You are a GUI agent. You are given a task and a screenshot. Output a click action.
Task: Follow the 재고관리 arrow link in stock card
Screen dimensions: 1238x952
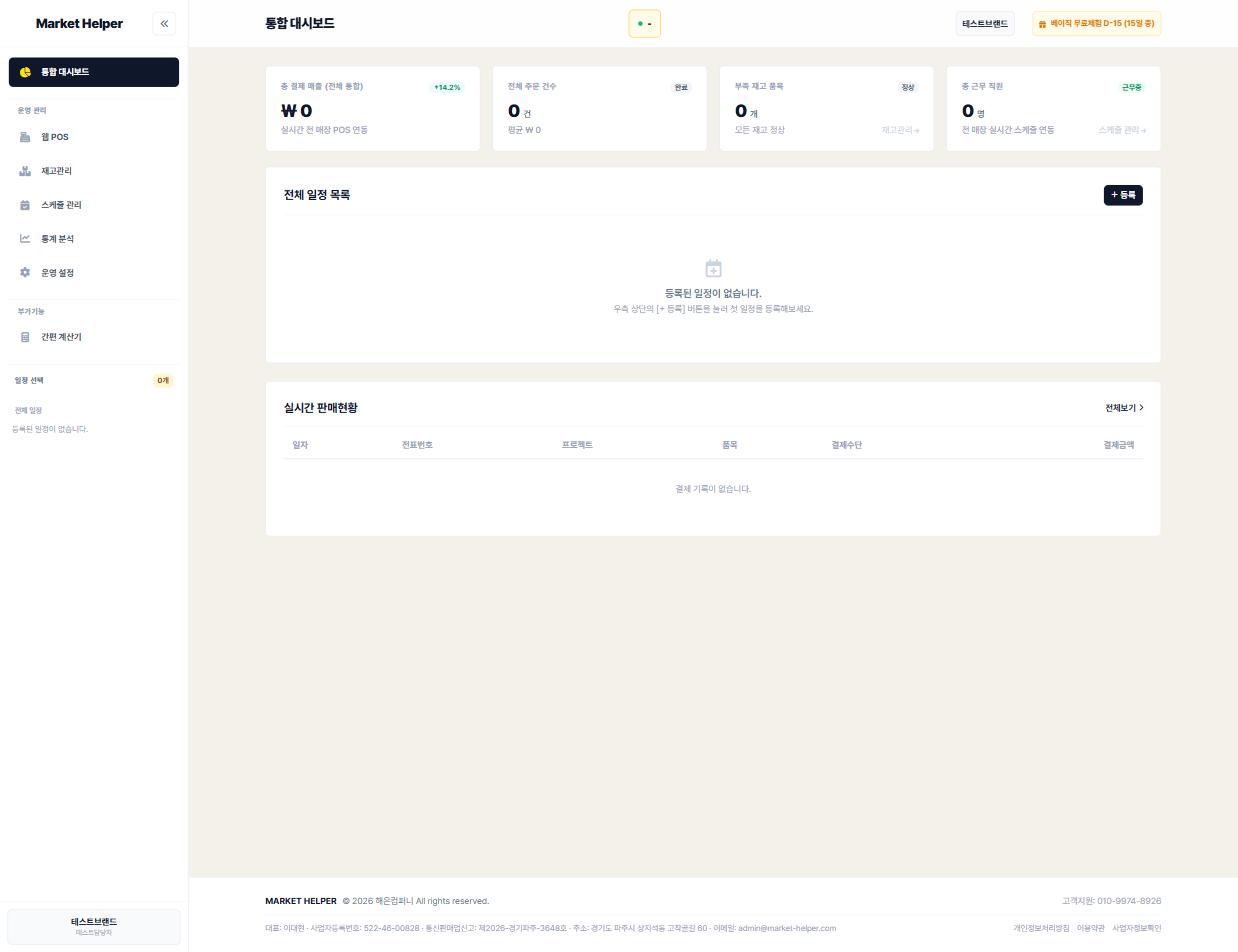900,130
